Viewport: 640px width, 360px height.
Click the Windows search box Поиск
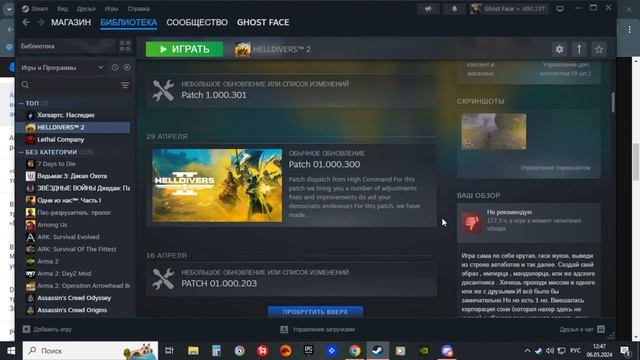90,351
